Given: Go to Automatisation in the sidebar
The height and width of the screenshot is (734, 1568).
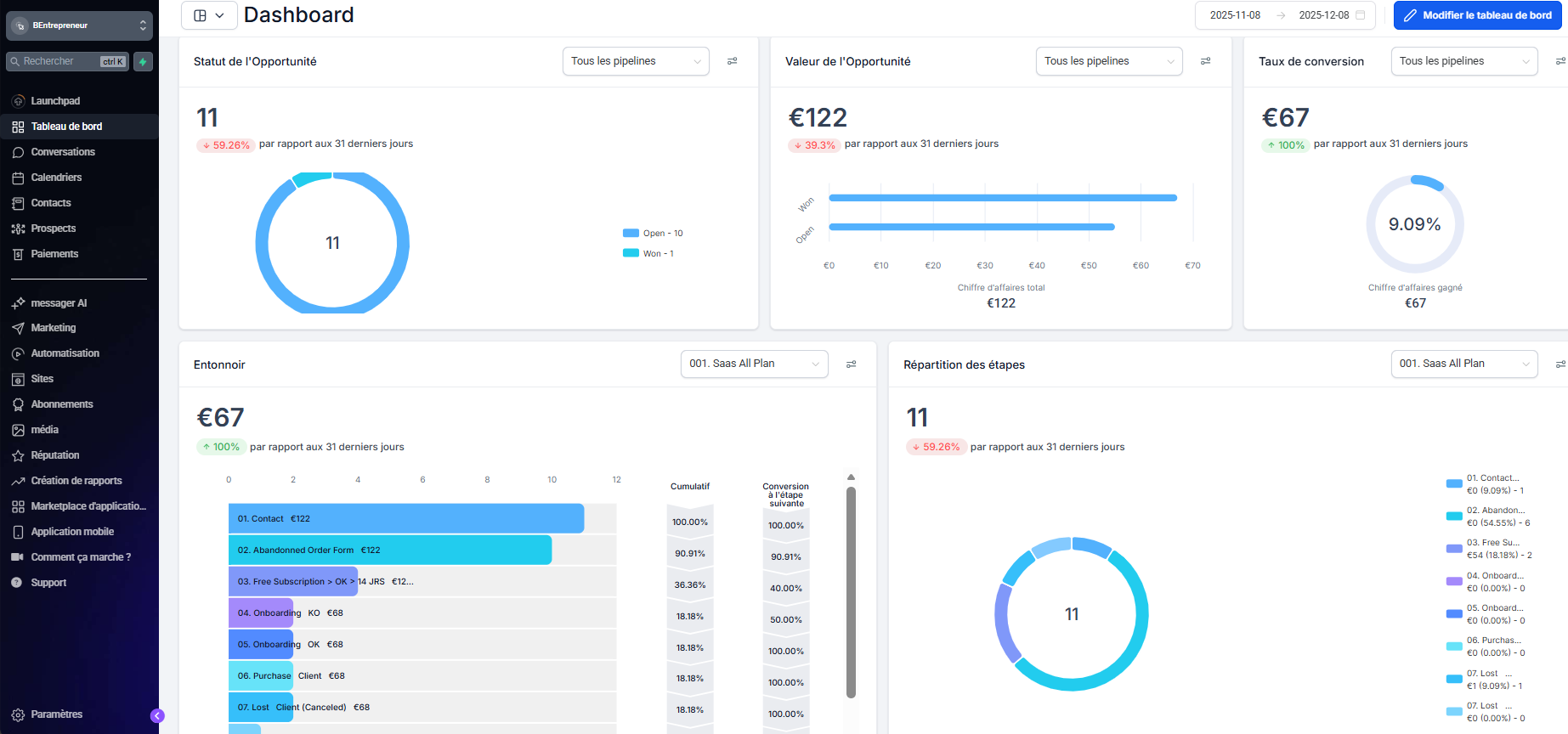Looking at the screenshot, I should tap(65, 353).
